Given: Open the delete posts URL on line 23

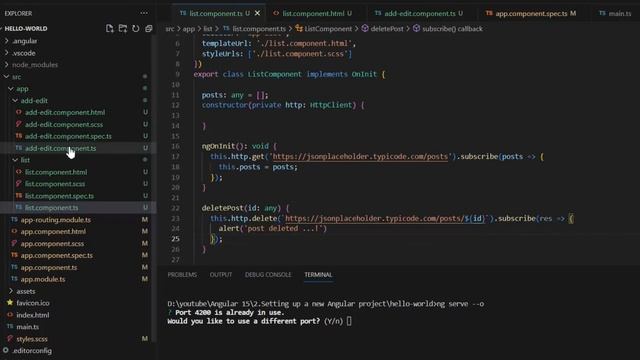Looking at the screenshot, I should (384, 218).
